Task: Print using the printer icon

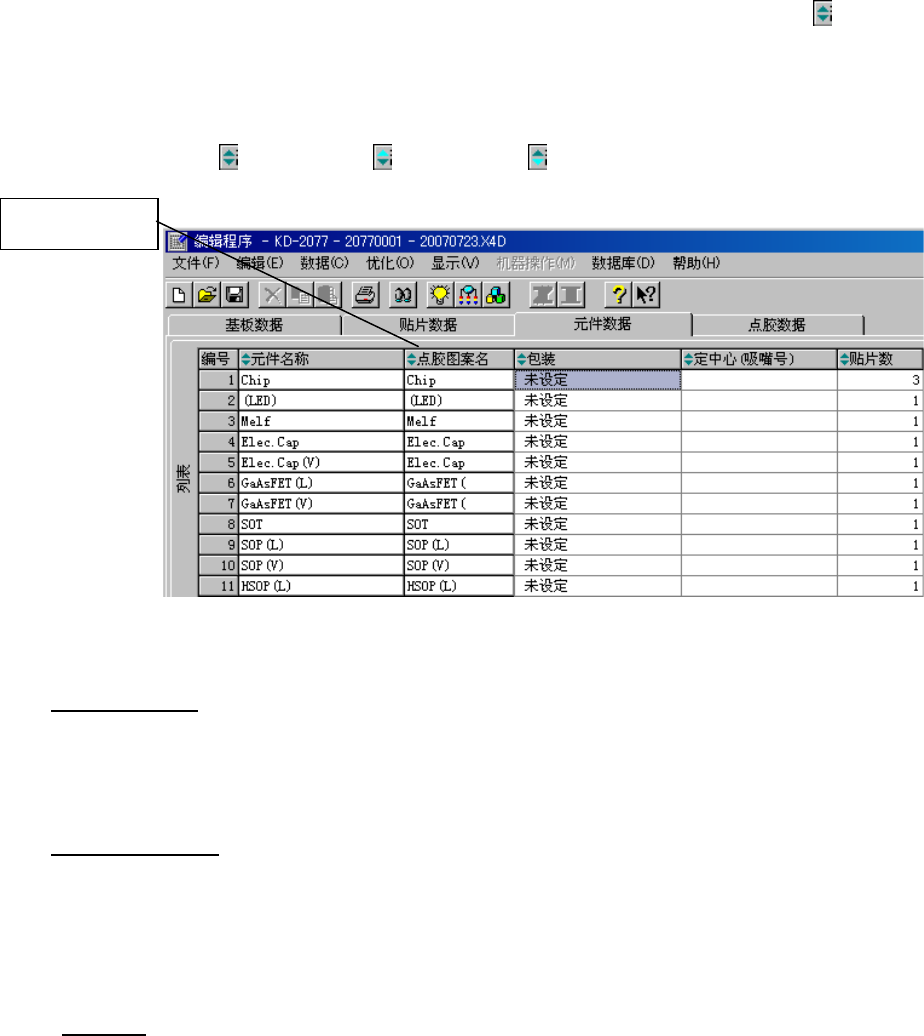Action: point(365,295)
